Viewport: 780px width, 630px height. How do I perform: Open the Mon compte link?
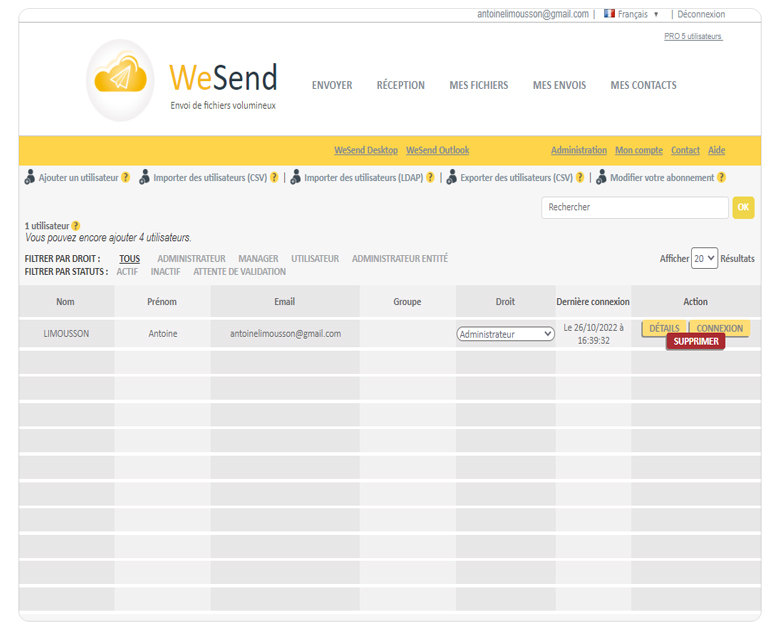(x=639, y=150)
